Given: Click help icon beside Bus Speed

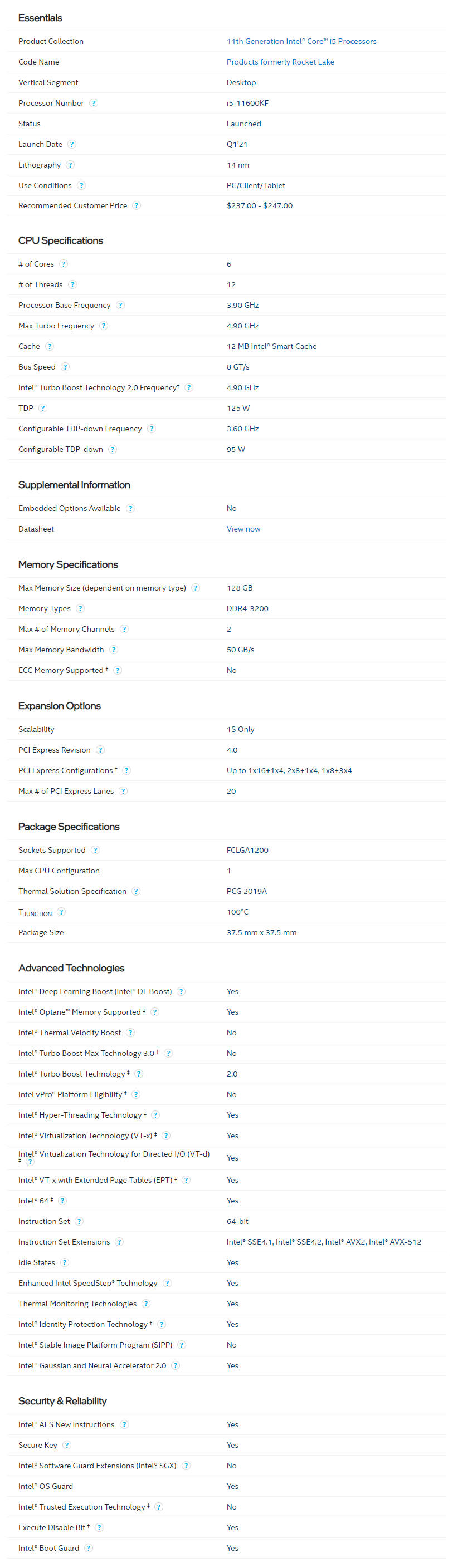Looking at the screenshot, I should [65, 366].
